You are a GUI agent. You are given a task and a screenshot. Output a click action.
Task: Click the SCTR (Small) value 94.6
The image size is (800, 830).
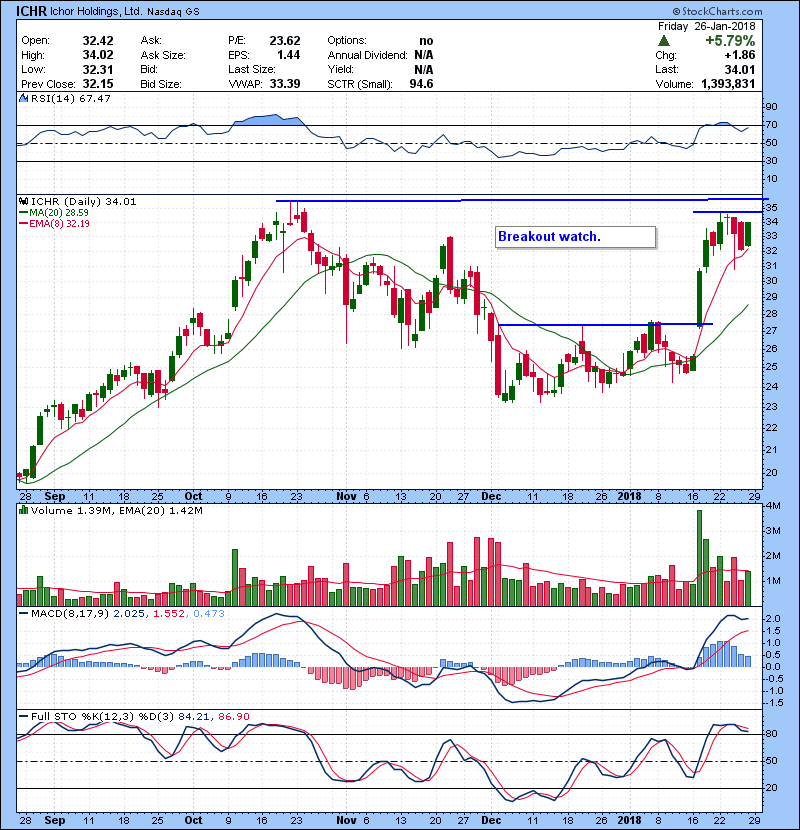point(421,84)
